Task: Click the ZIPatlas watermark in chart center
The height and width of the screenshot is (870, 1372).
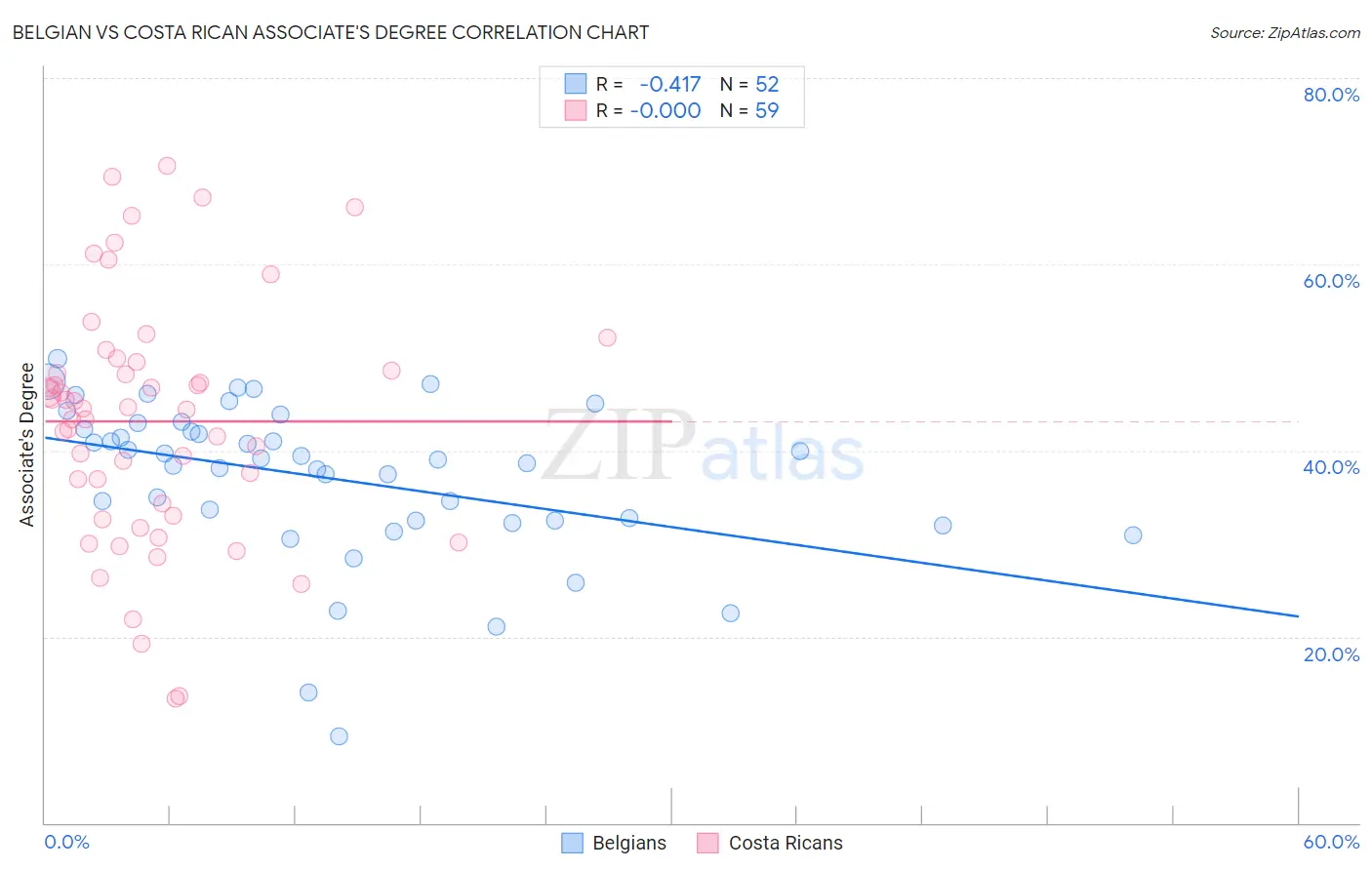Action: coord(703,446)
